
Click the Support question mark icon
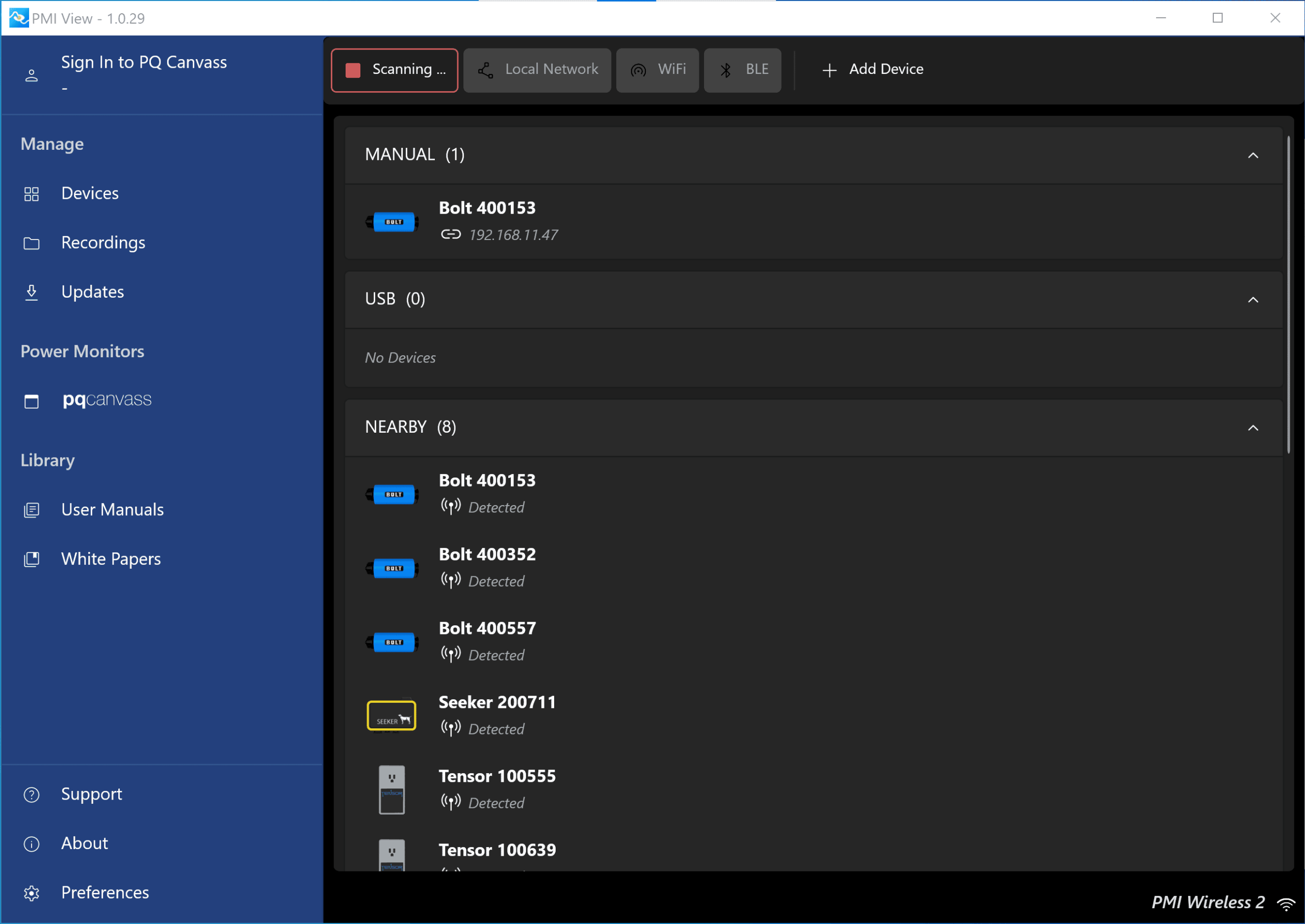32,794
